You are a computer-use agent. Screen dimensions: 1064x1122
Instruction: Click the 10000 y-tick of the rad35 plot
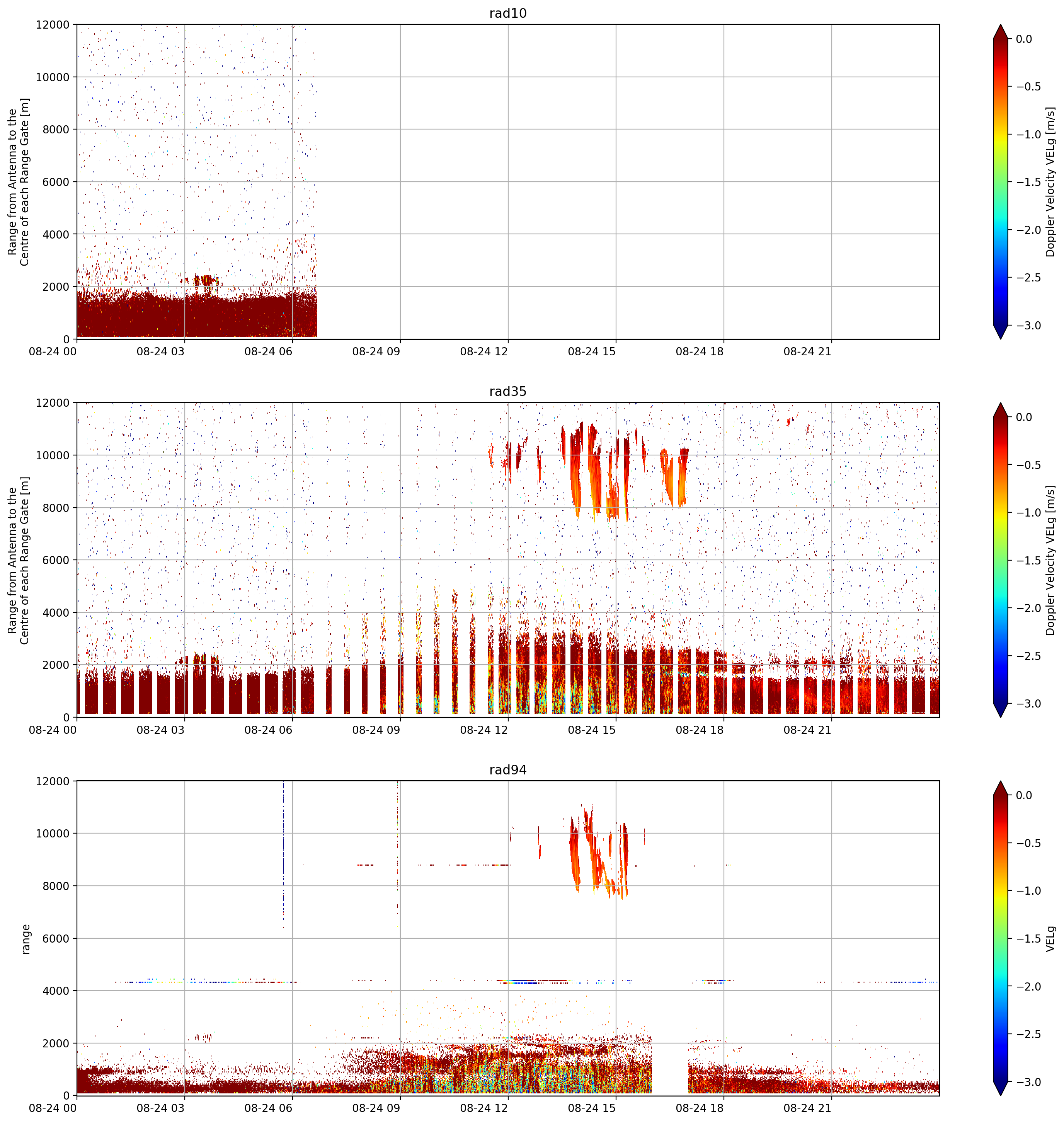point(52,455)
